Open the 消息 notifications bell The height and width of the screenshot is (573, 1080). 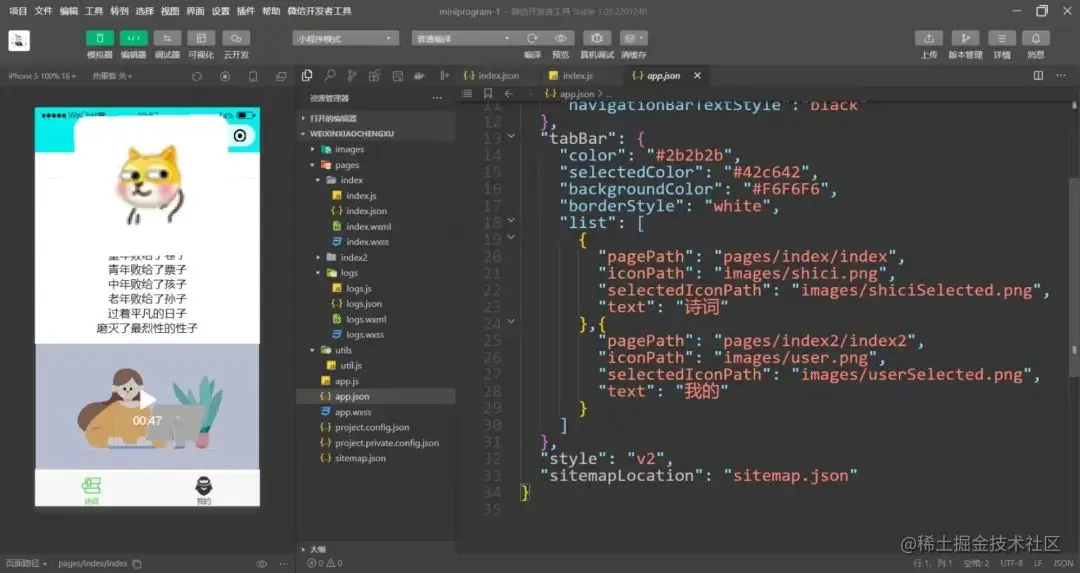pos(1035,39)
